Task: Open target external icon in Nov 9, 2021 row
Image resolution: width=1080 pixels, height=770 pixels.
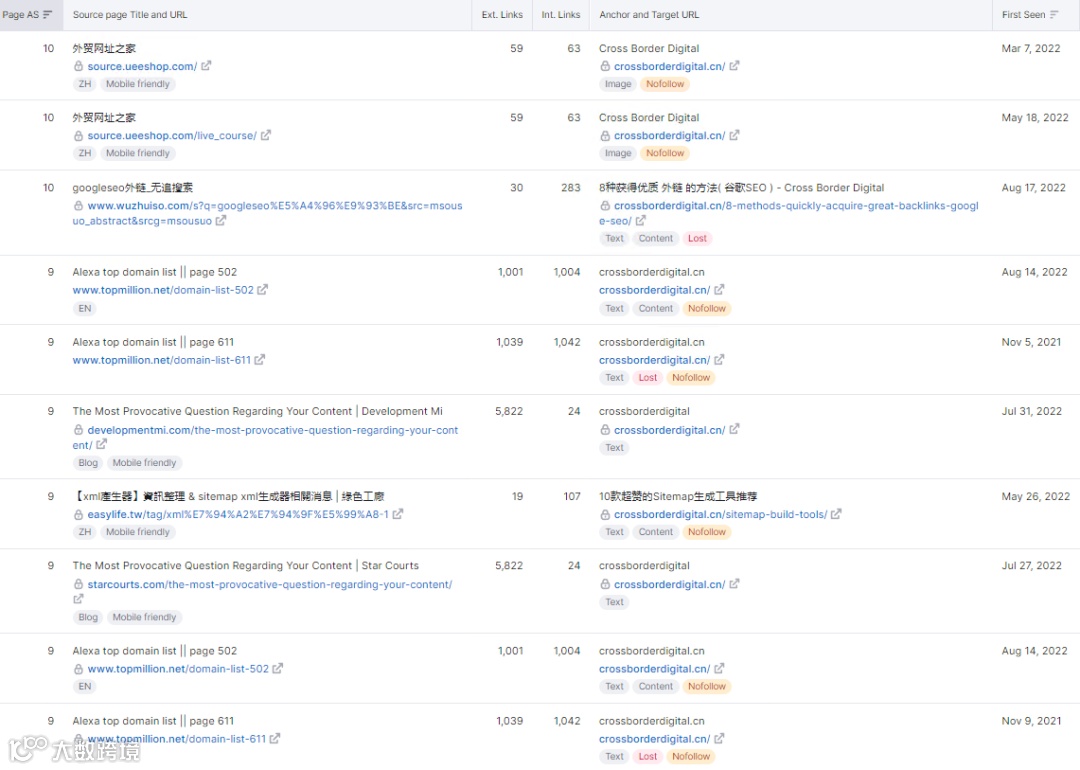Action: [719, 738]
